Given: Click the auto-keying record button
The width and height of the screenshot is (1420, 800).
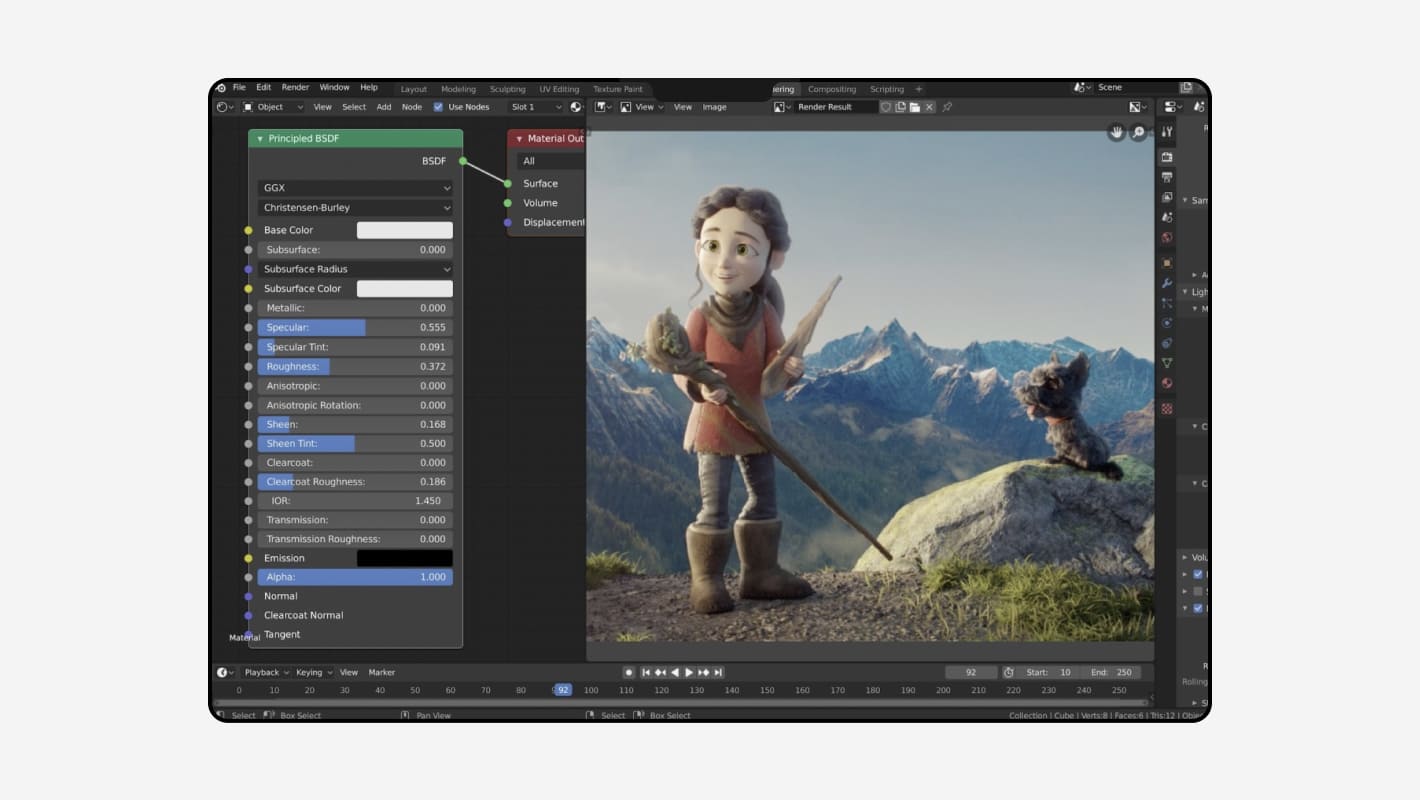Looking at the screenshot, I should pos(629,673).
